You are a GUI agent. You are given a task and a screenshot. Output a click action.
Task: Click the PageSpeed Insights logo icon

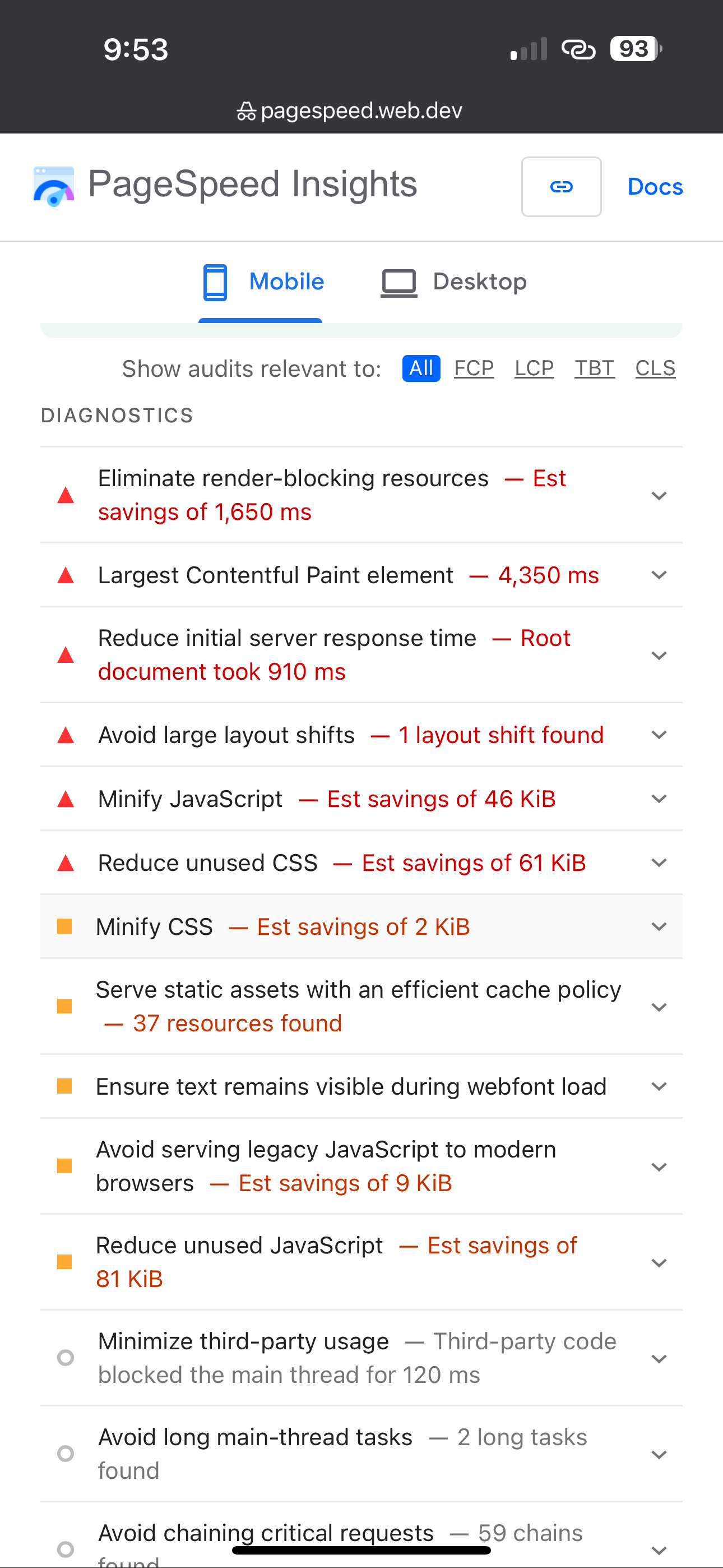[x=54, y=186]
